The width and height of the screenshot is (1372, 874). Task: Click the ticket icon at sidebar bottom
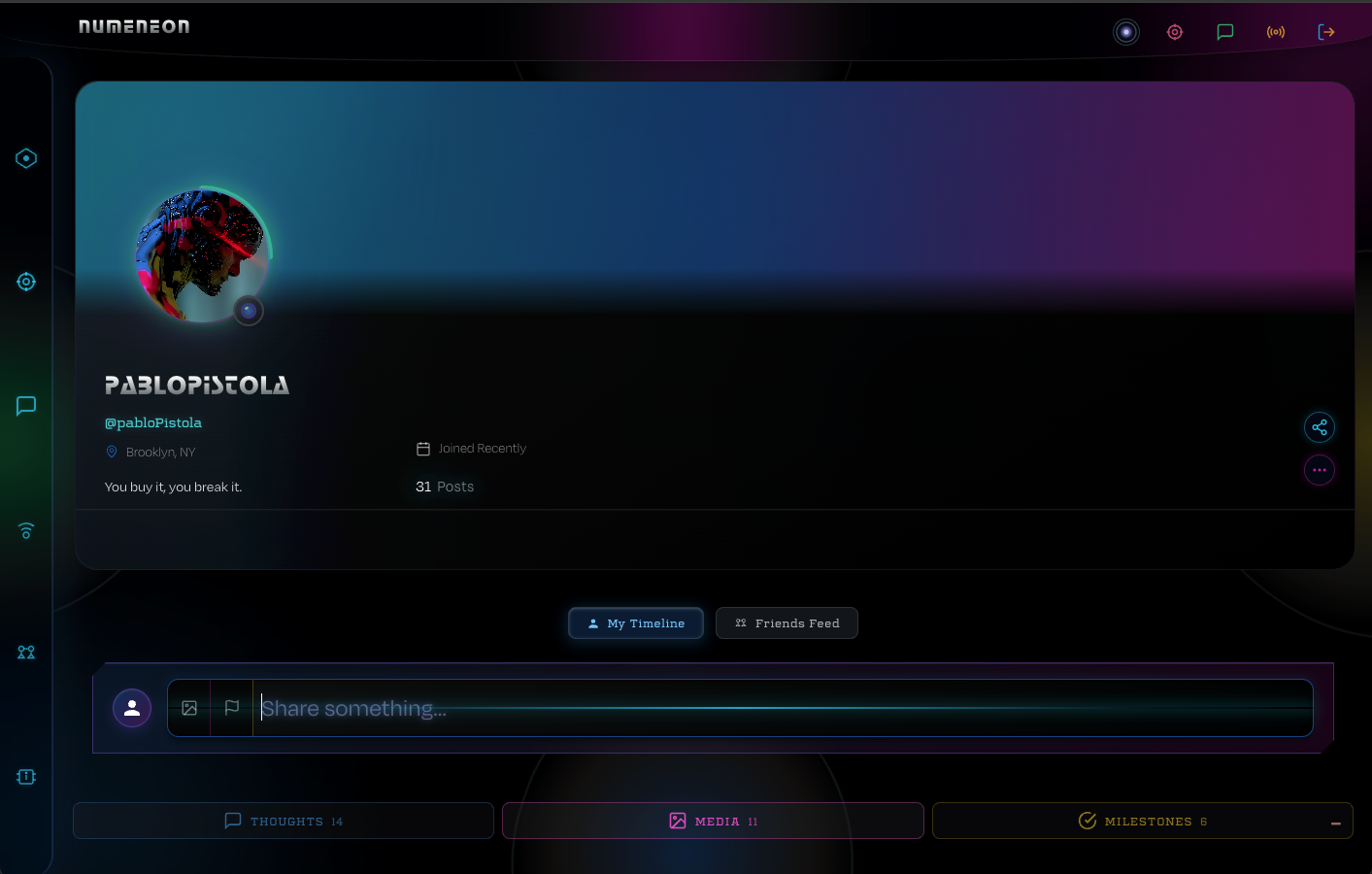tap(26, 777)
